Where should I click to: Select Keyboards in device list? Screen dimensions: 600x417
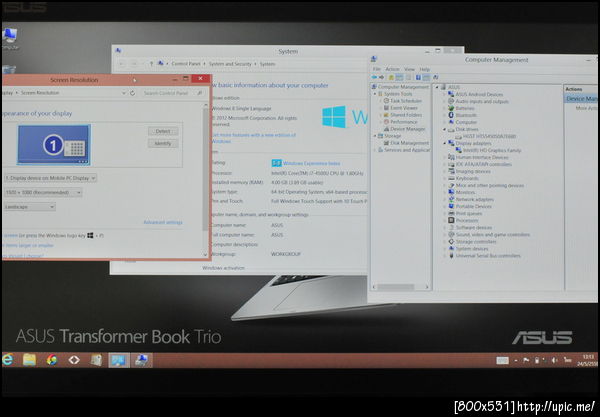467,178
